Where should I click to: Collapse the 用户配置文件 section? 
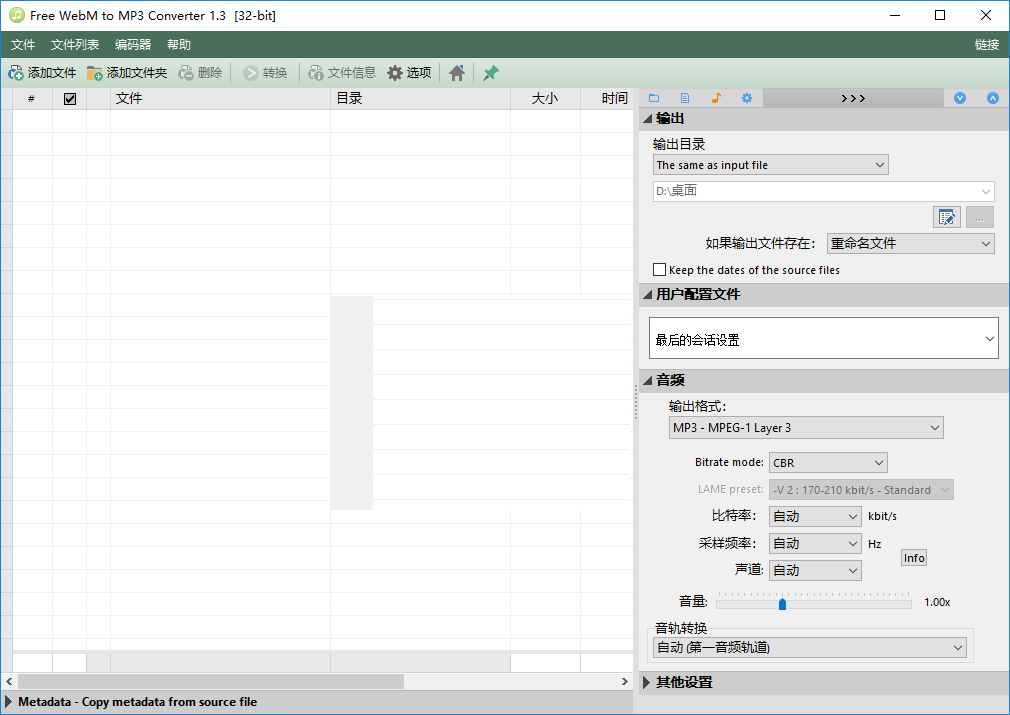[647, 294]
